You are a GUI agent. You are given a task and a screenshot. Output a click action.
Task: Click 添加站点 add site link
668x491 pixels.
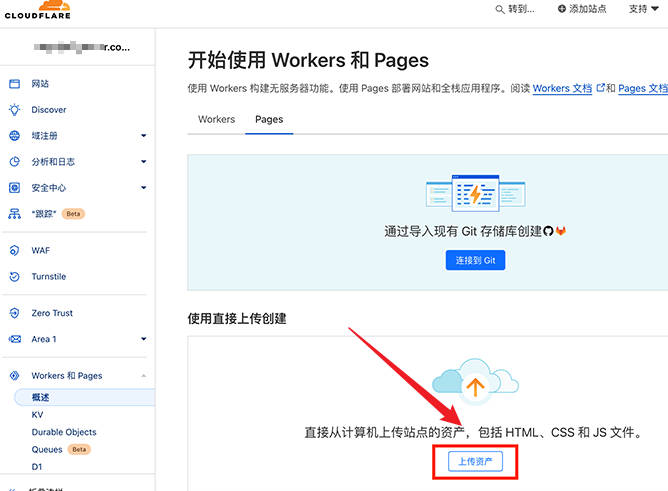pyautogui.click(x=582, y=9)
